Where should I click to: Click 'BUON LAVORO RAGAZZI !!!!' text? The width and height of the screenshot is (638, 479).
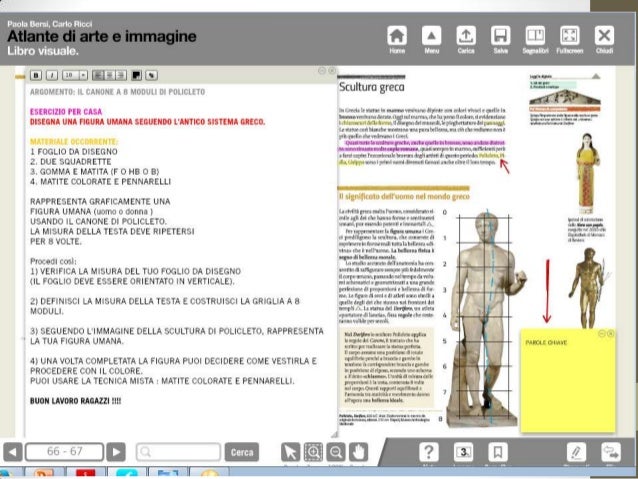pos(75,401)
